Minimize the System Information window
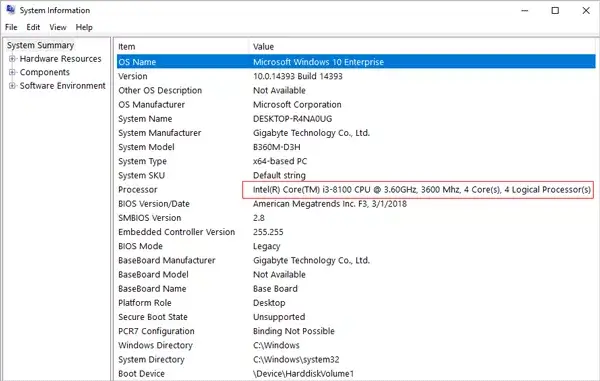Image resolution: width=600 pixels, height=381 pixels. point(525,10)
